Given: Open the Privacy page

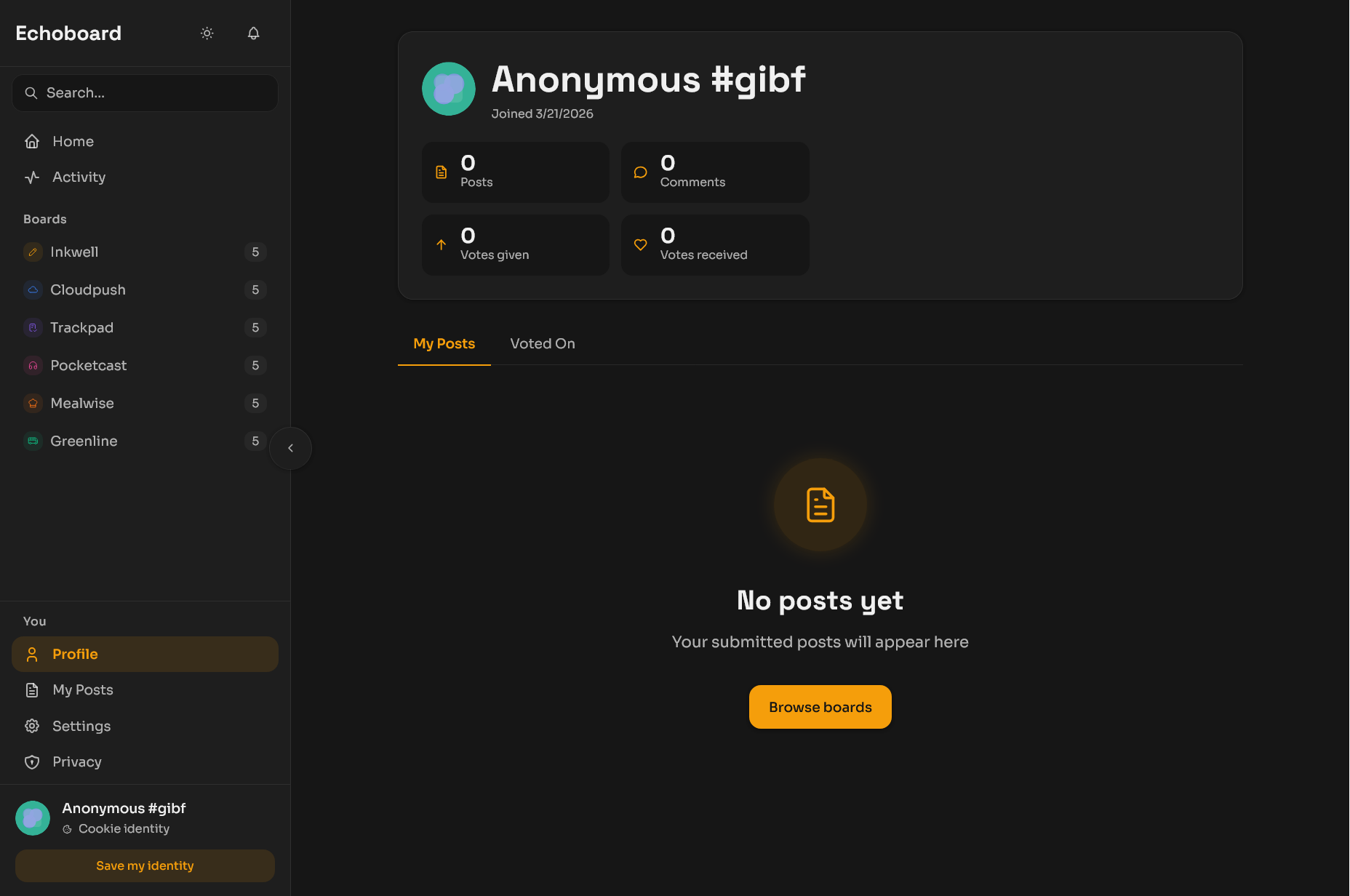Looking at the screenshot, I should tap(76, 762).
